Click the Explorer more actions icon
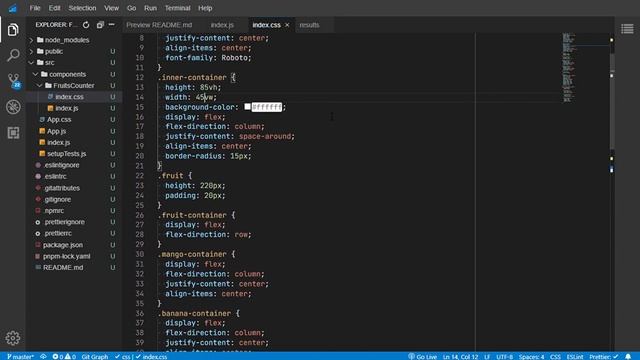 click(112, 24)
